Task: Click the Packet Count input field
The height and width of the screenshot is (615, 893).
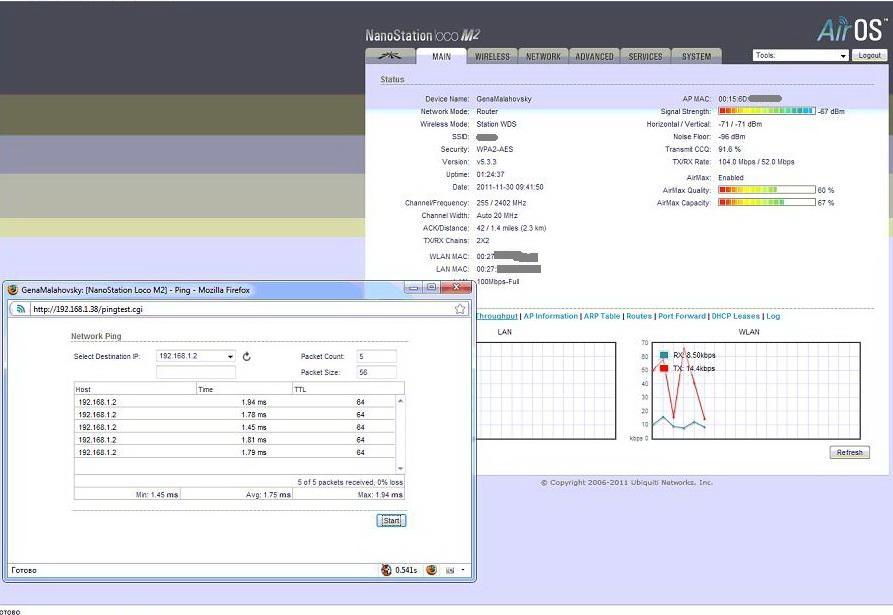Action: pos(377,356)
